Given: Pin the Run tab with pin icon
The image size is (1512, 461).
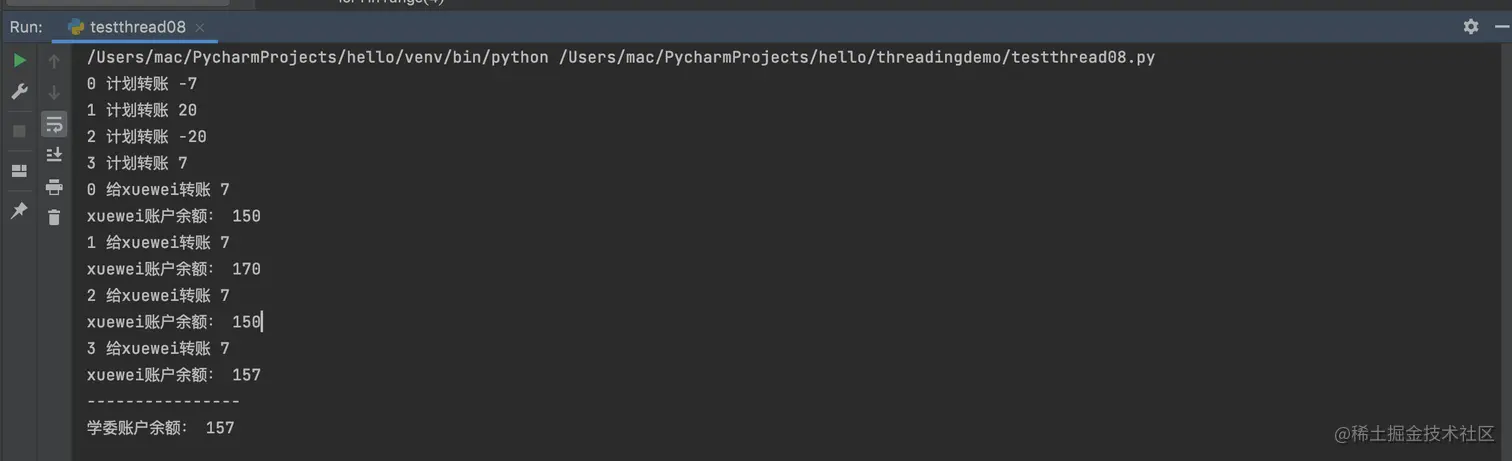Looking at the screenshot, I should (x=19, y=211).
